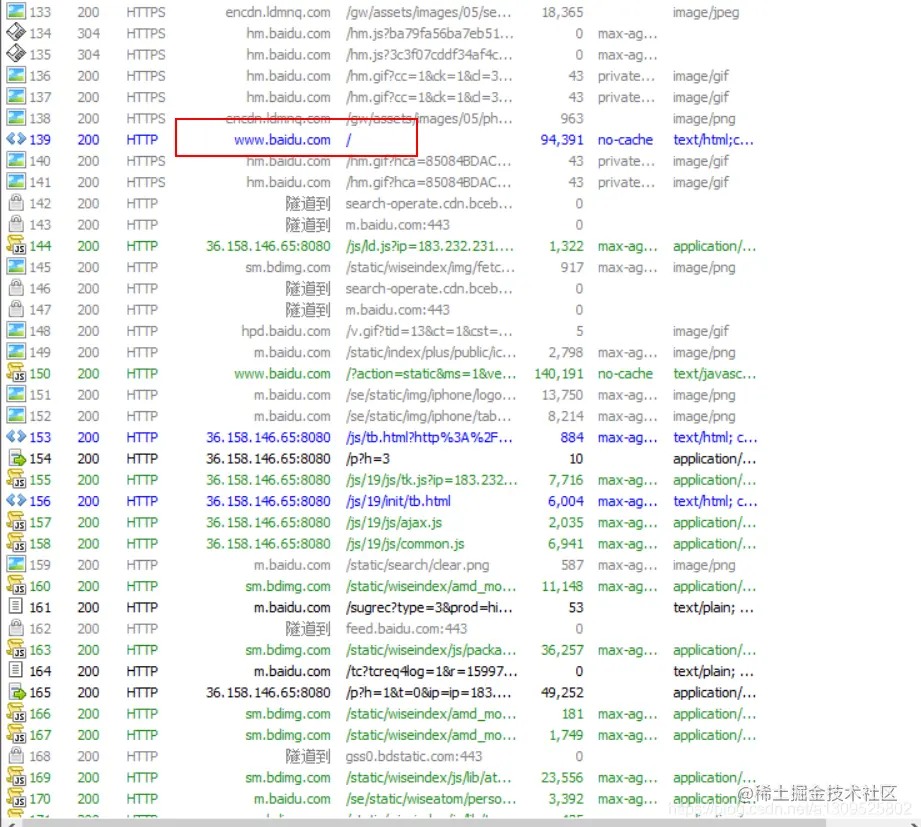Click the JS icon of session 157
This screenshot has height=827, width=921.
point(16,522)
